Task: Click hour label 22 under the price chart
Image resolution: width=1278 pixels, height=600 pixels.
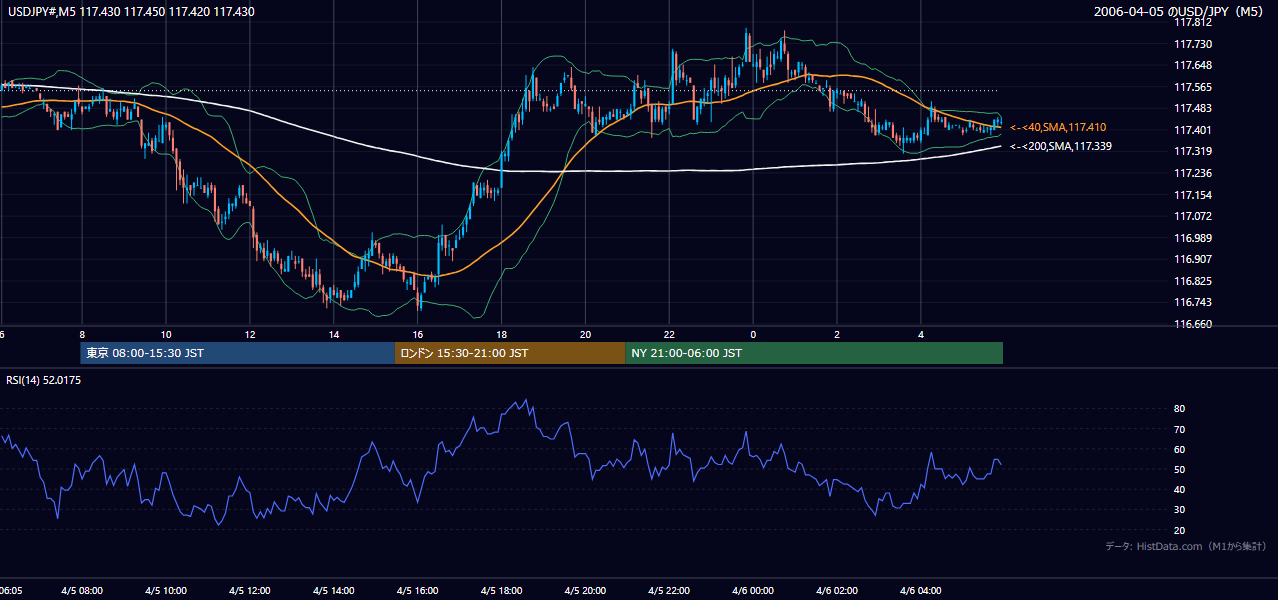Action: click(669, 334)
